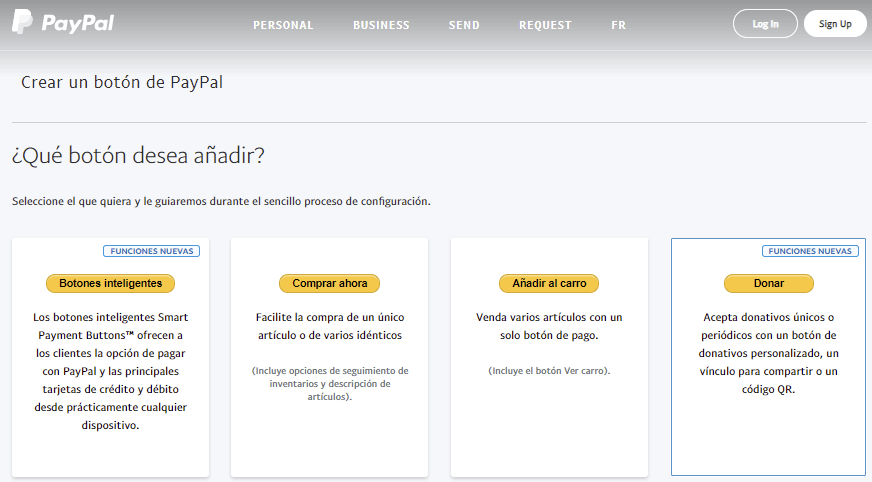Choose the Añadir al carro button
This screenshot has height=482, width=872.
coord(549,283)
